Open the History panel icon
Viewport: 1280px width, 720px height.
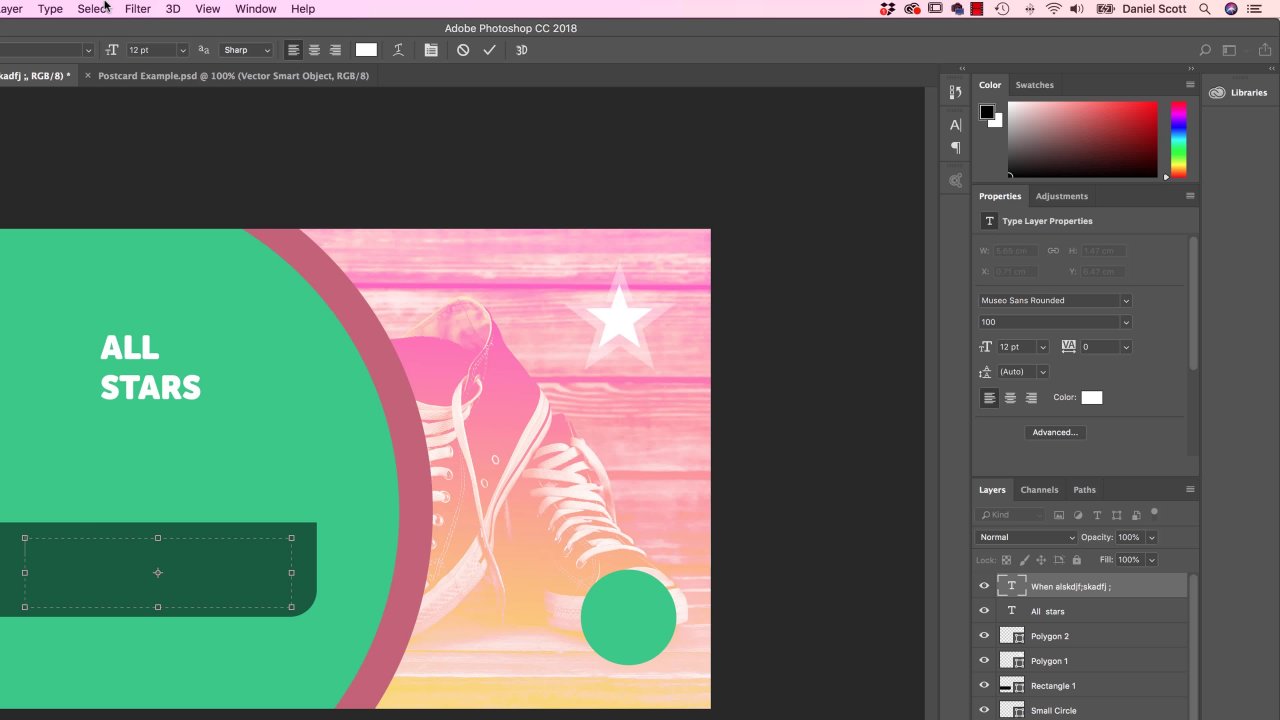pos(955,92)
